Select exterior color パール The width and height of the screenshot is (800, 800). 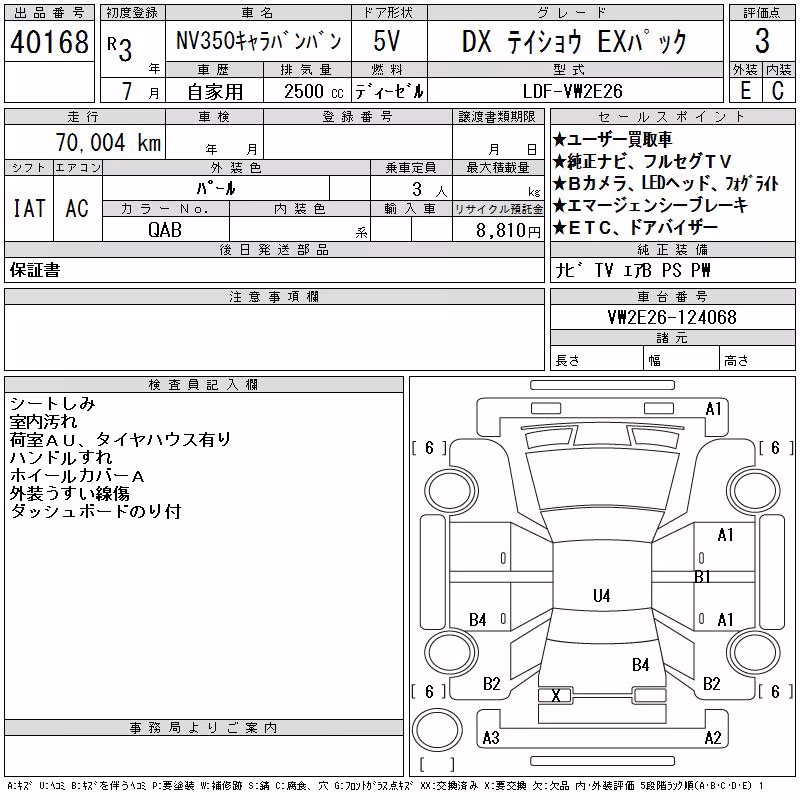point(216,188)
